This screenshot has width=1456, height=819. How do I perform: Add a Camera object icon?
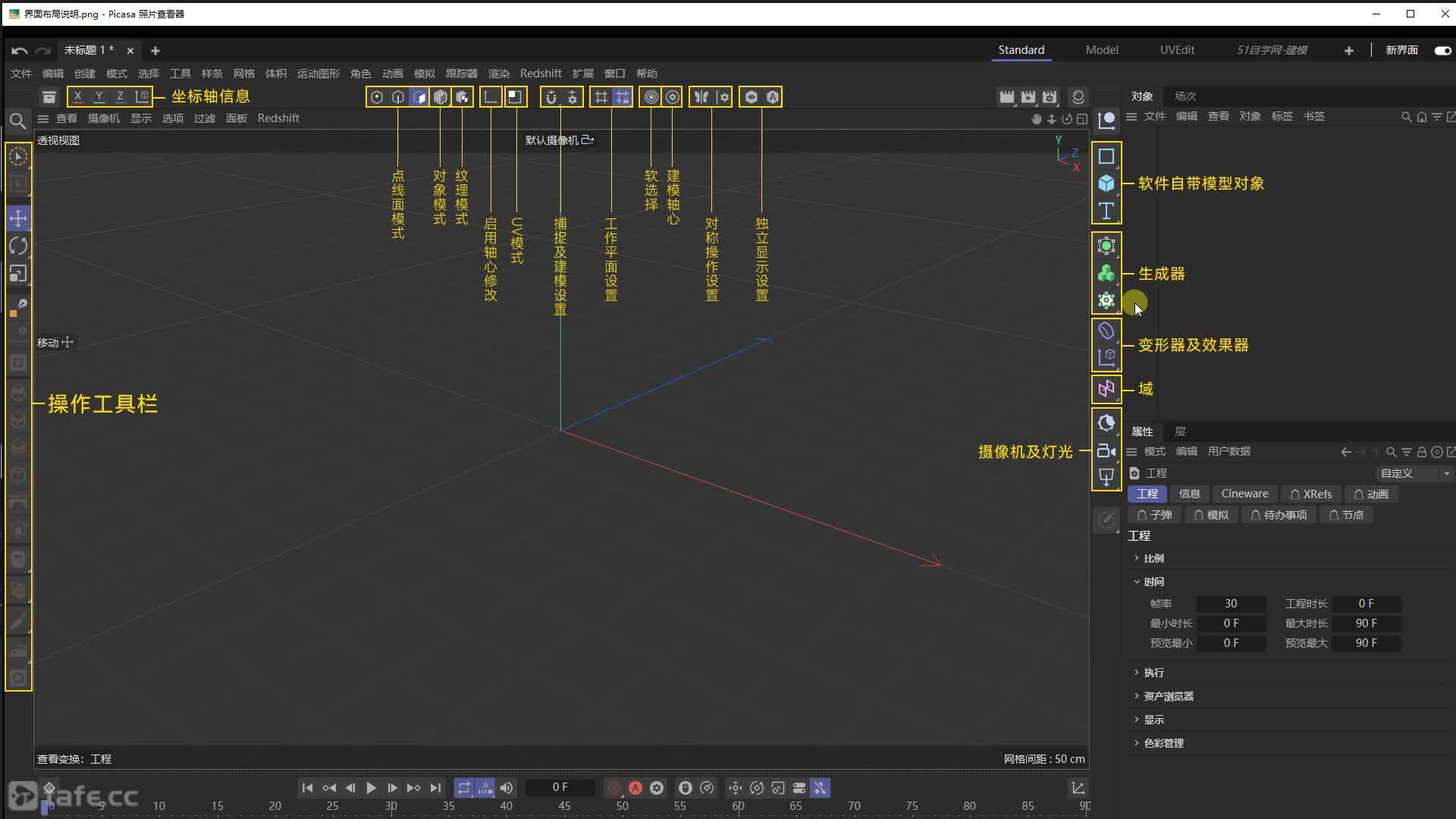point(1106,451)
